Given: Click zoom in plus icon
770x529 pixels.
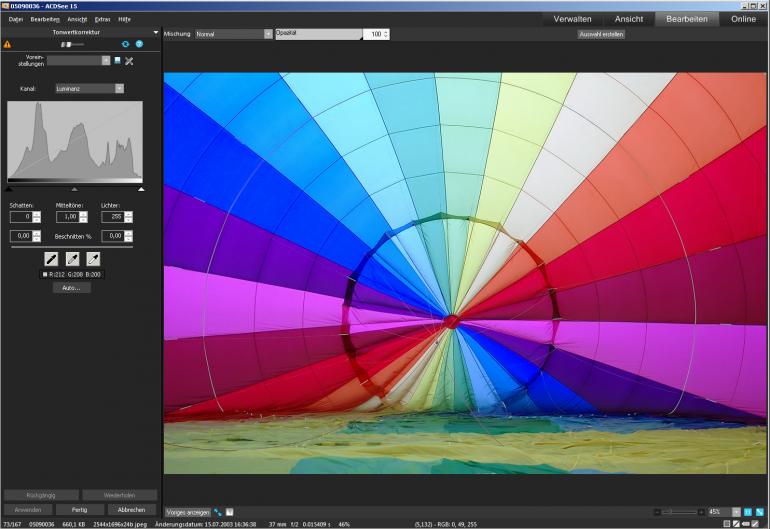Looking at the screenshot, I should [x=701, y=512].
